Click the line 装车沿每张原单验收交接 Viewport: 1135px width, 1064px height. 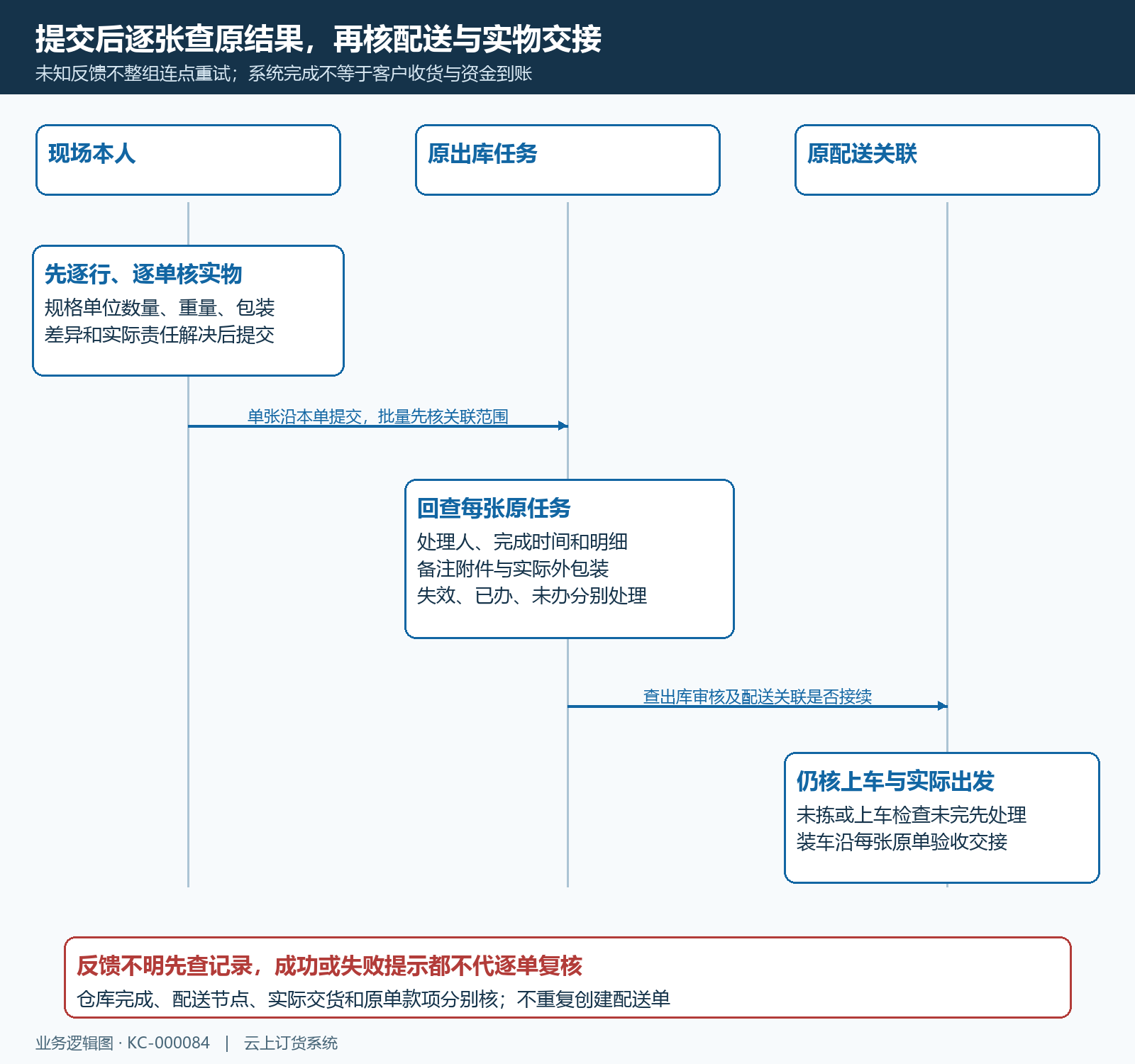(x=902, y=842)
